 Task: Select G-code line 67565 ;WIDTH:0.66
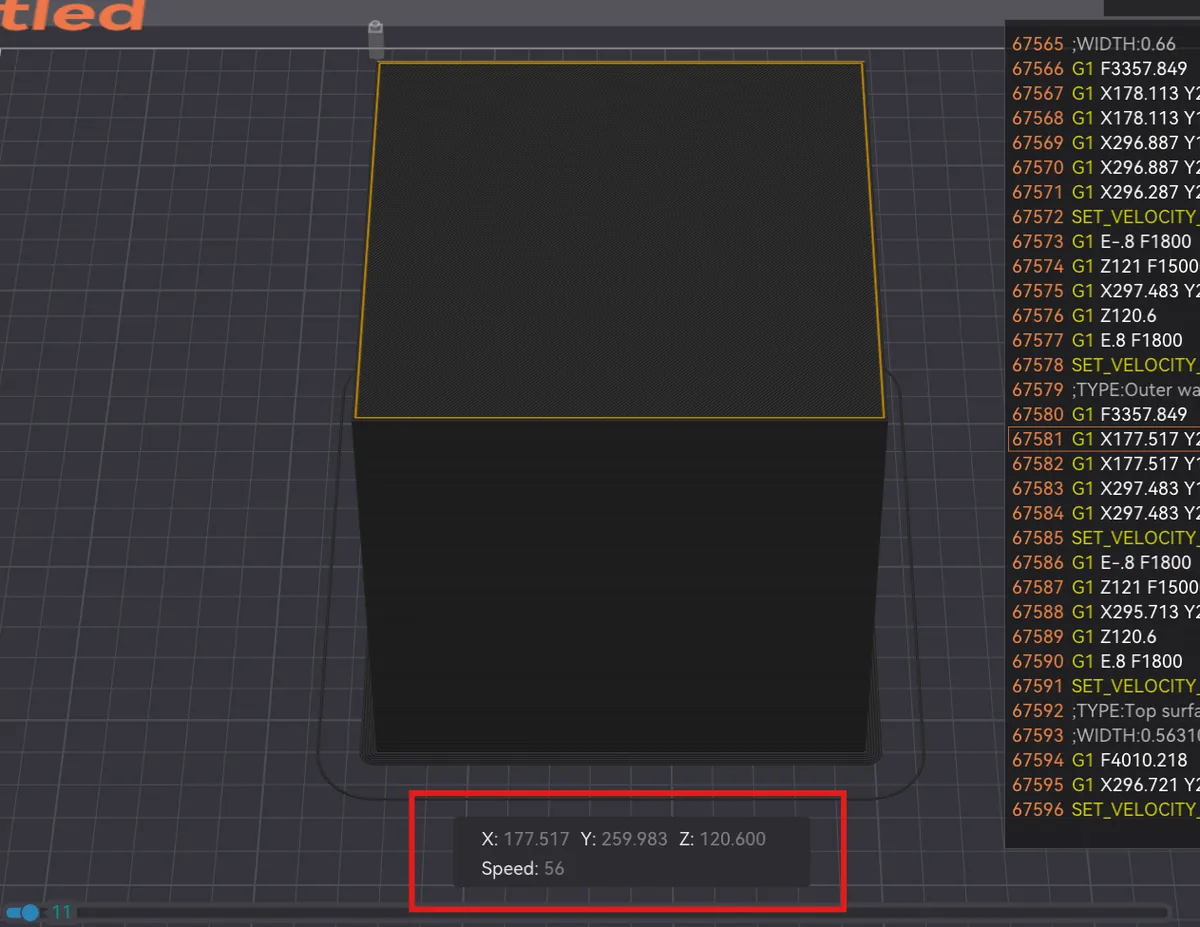(1104, 45)
